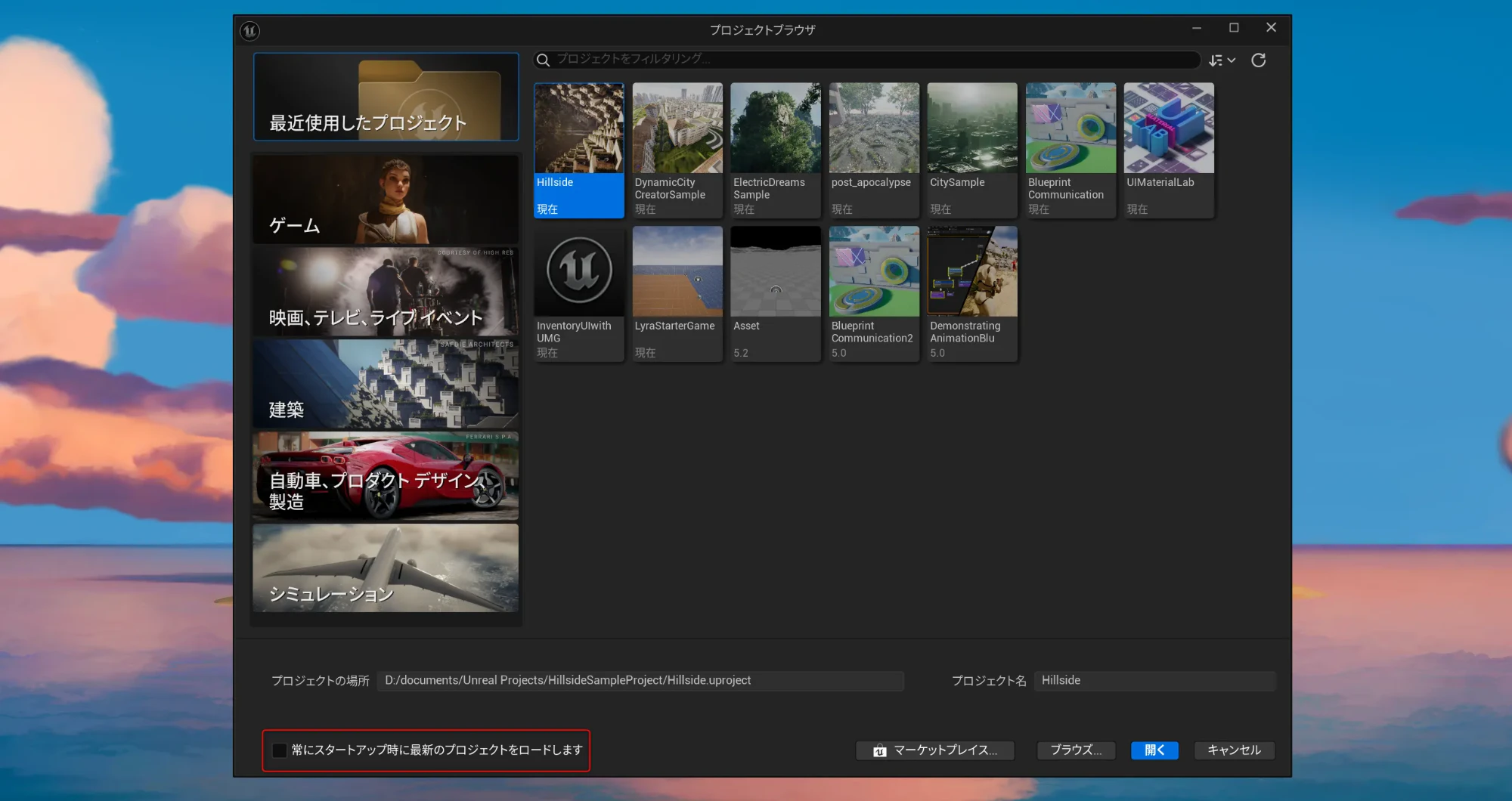The height and width of the screenshot is (801, 1512).
Task: Select the post_apocalypse project
Action: pyautogui.click(x=874, y=150)
